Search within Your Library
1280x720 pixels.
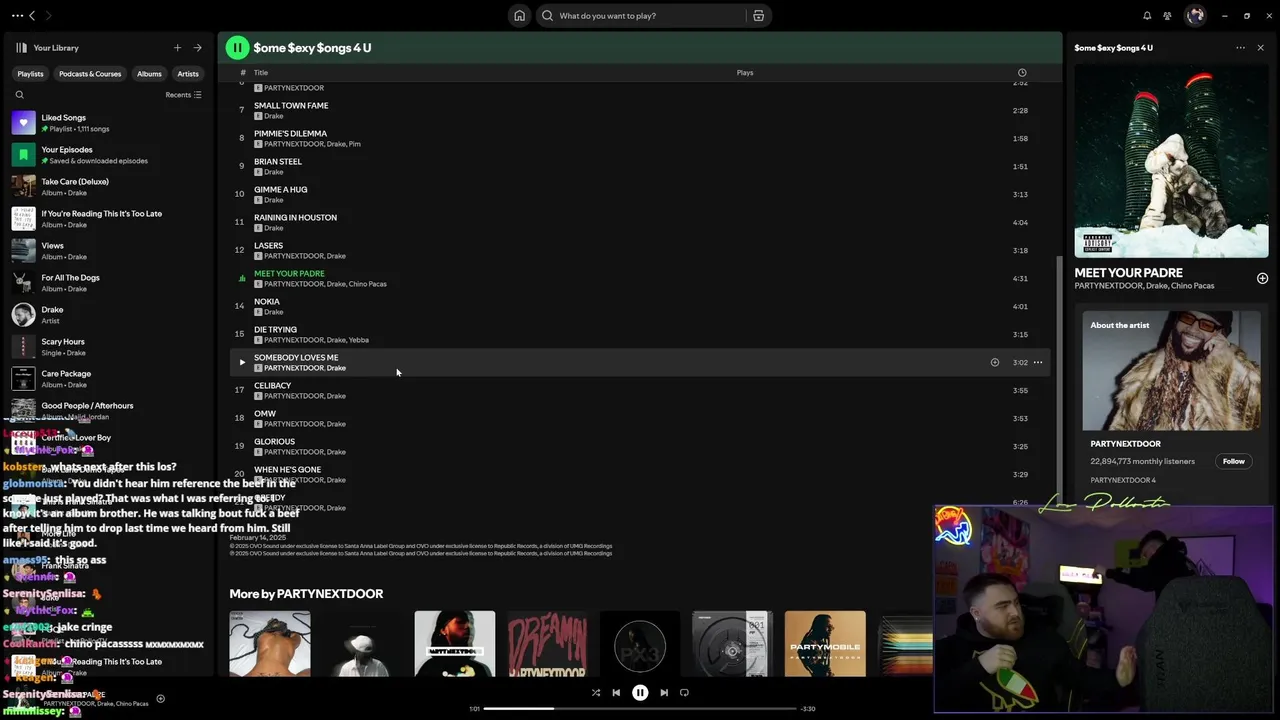19,95
